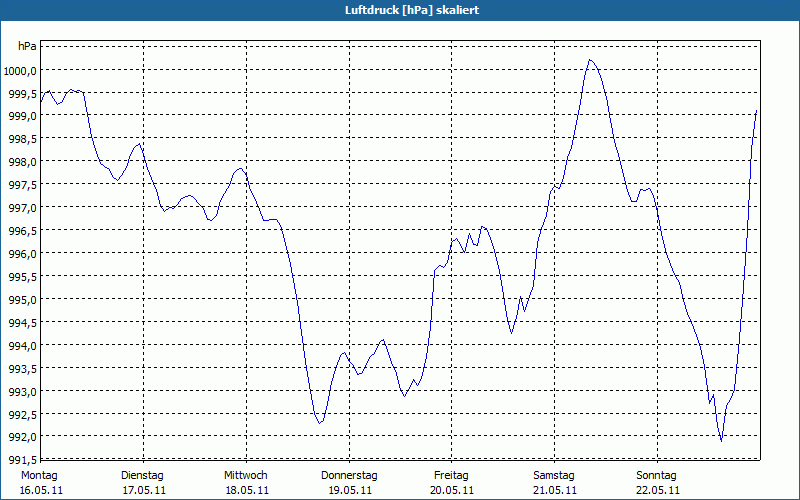This screenshot has width=800, height=500.
Task: Select the 'Samstag' day label
Action: click(x=554, y=476)
